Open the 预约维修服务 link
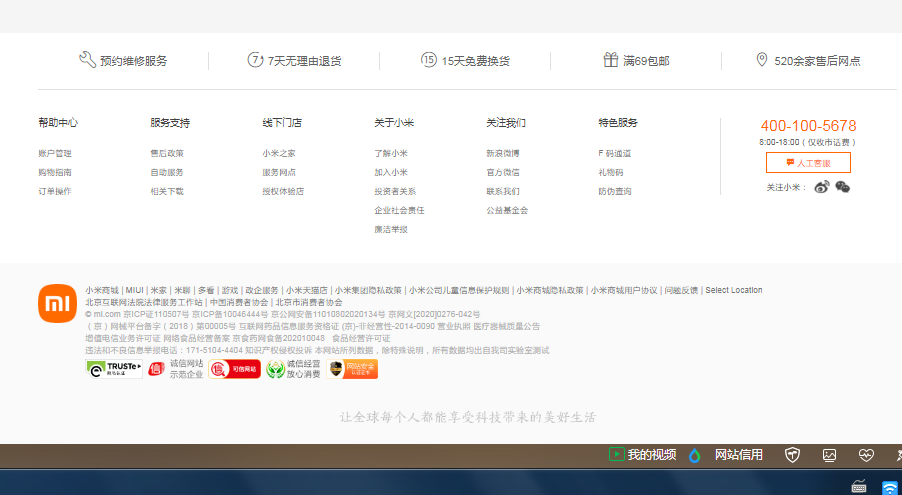 [x=133, y=60]
